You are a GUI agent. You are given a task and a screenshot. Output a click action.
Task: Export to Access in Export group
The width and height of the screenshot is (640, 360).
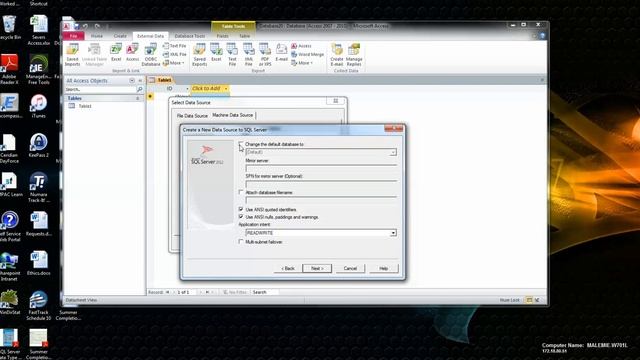tap(302, 46)
